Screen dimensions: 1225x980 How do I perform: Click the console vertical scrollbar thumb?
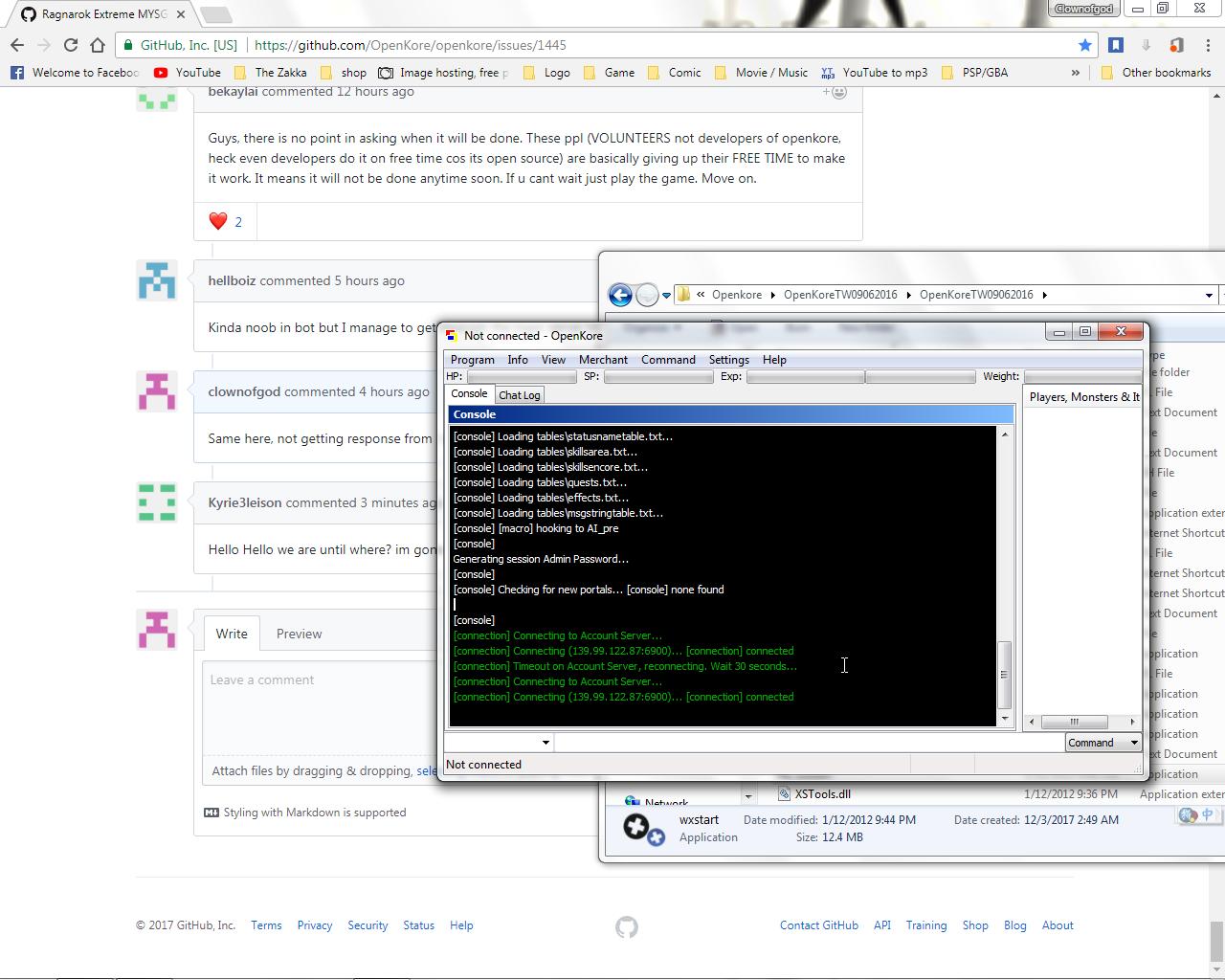[1004, 674]
